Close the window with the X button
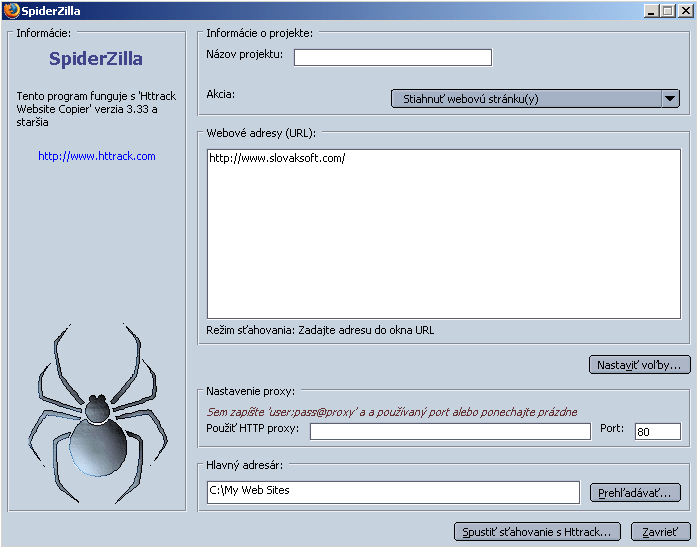 coord(685,11)
